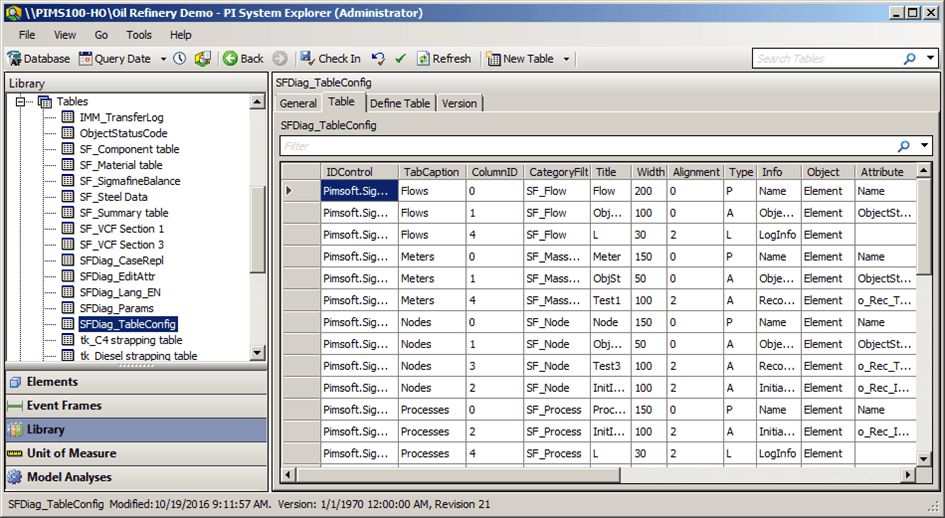Open the View menu
Image resolution: width=945 pixels, height=518 pixels.
pos(65,35)
